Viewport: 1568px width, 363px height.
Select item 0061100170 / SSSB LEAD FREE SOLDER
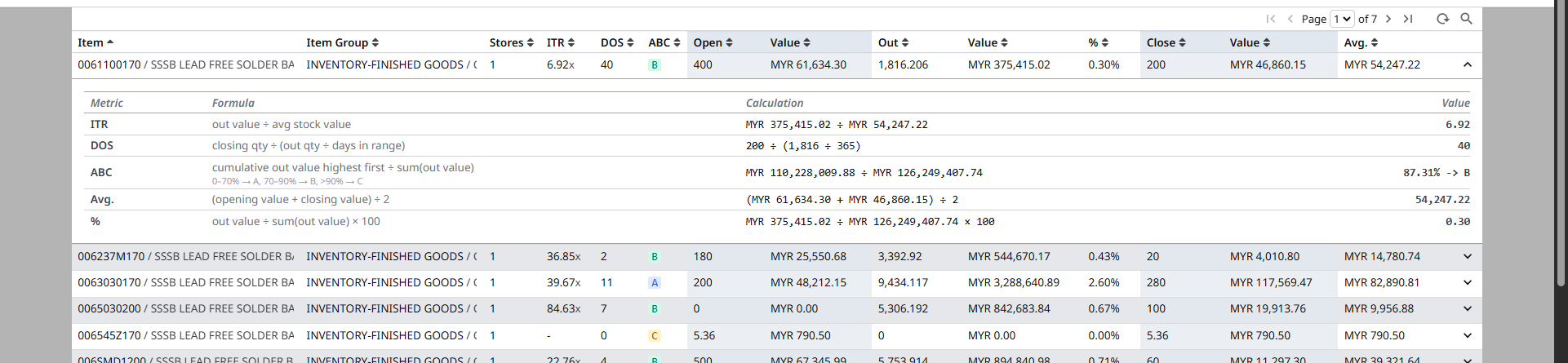click(186, 64)
